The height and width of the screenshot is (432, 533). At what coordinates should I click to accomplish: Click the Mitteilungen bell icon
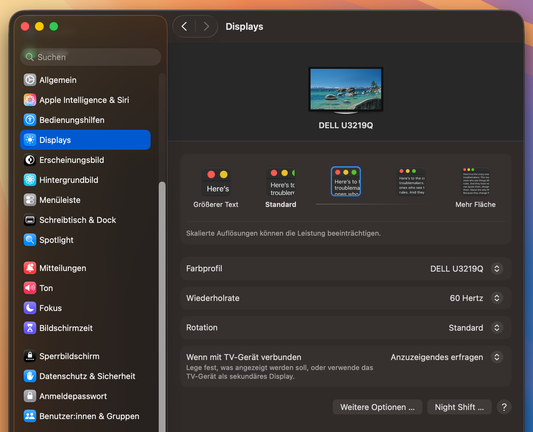click(x=30, y=268)
